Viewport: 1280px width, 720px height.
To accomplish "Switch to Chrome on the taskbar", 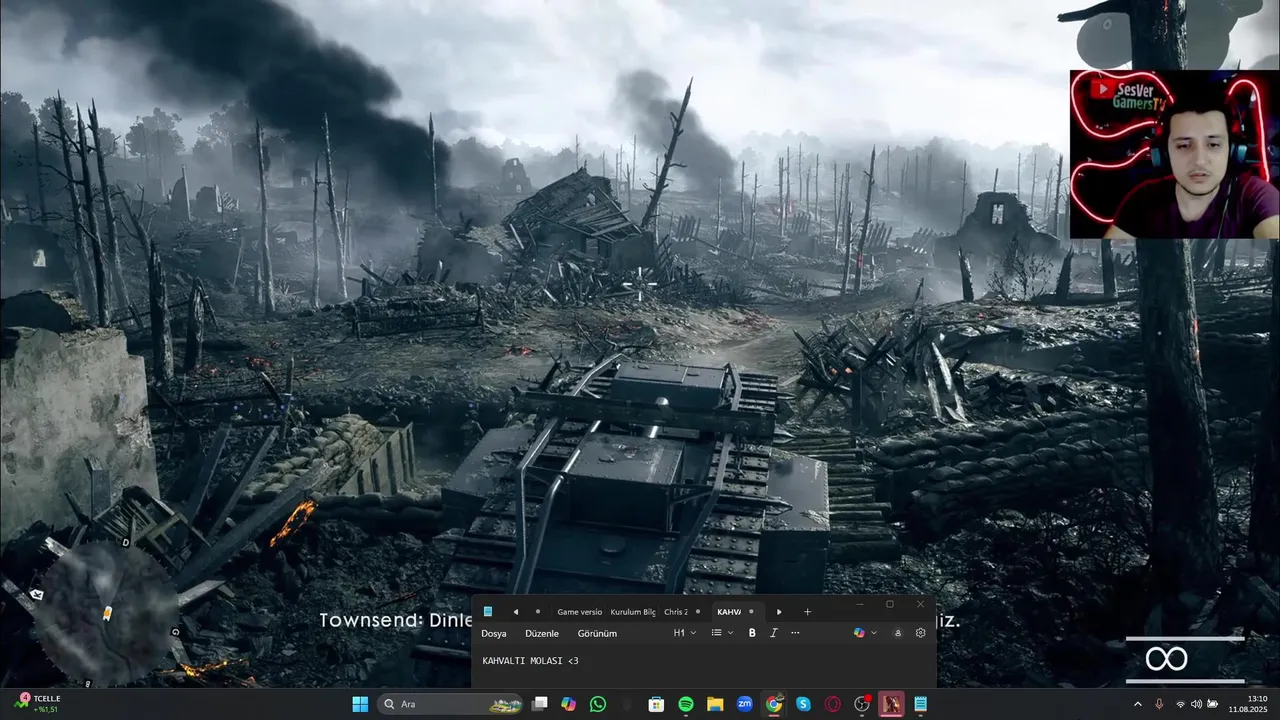I will click(x=774, y=704).
